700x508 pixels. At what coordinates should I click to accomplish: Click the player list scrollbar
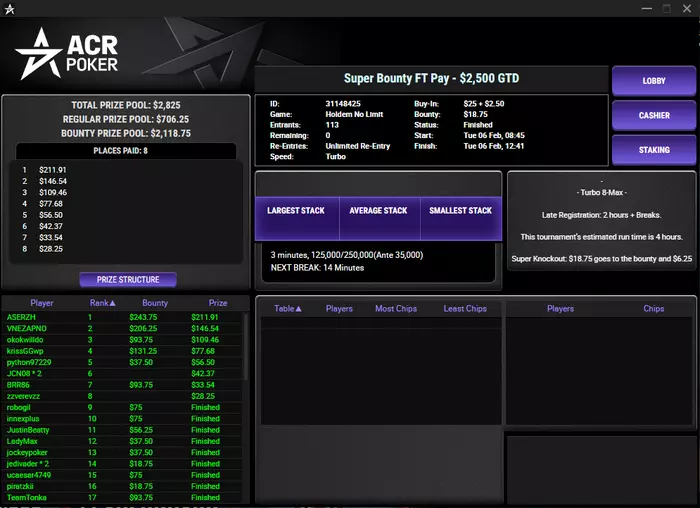pos(245,346)
